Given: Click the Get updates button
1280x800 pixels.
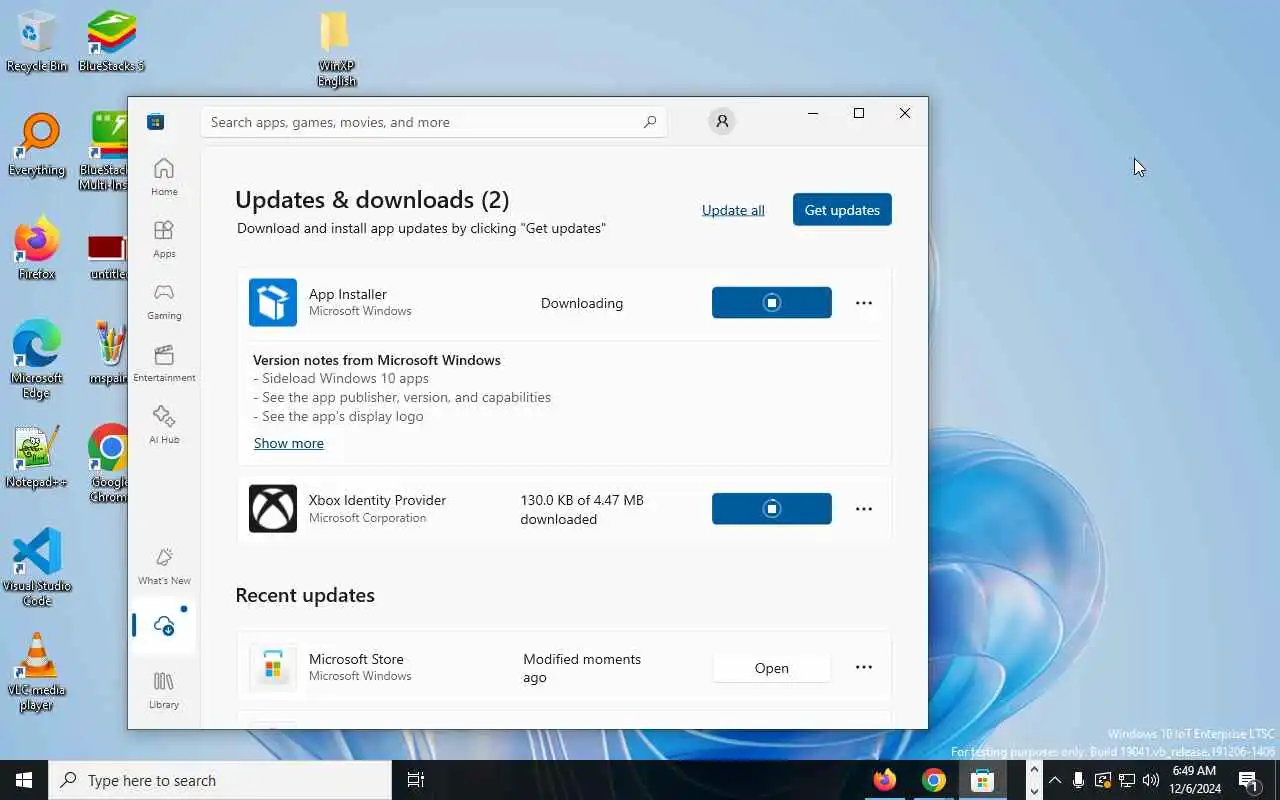Looking at the screenshot, I should click(842, 209).
